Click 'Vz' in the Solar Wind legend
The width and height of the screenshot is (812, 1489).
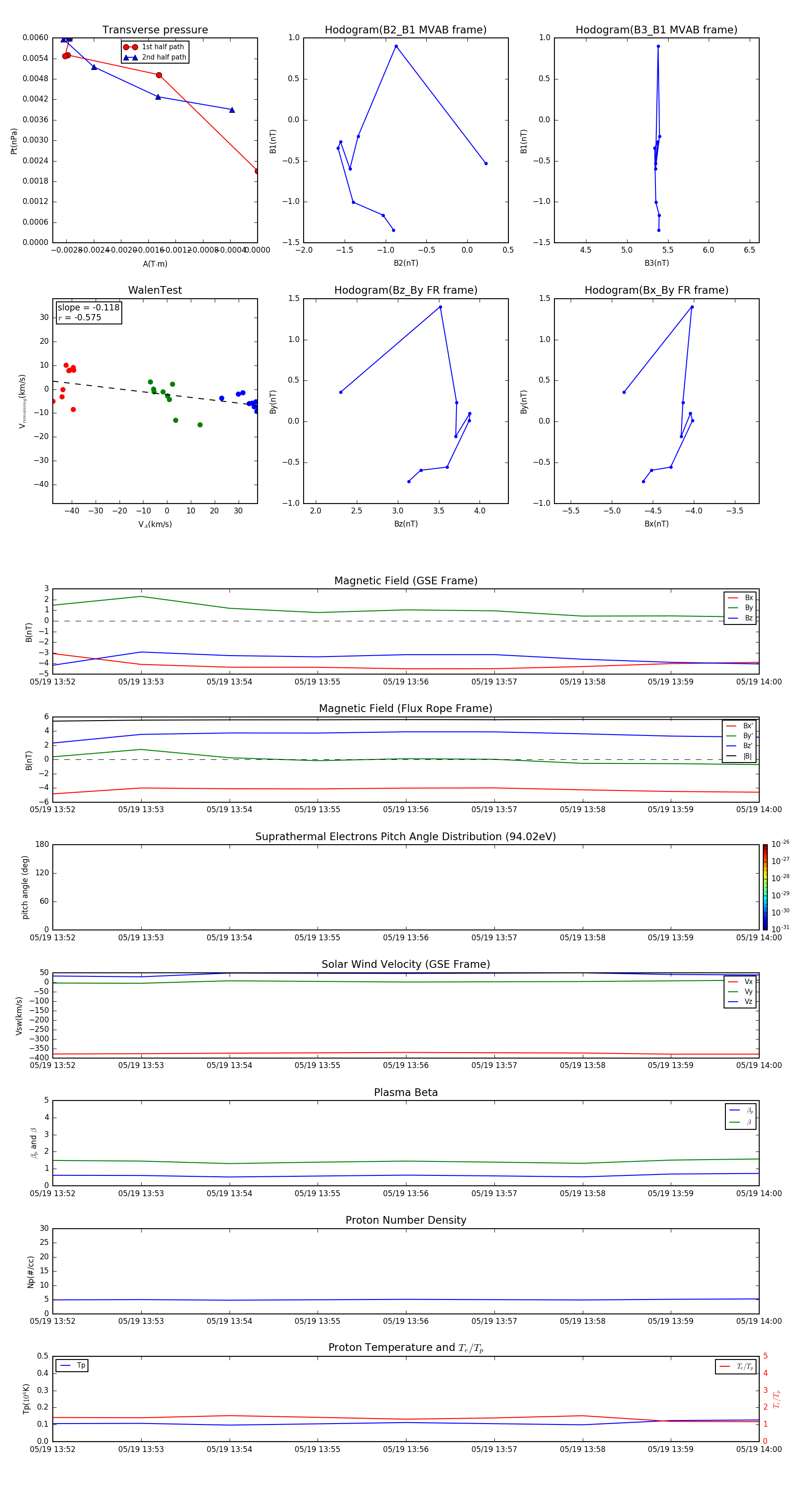click(x=748, y=1002)
